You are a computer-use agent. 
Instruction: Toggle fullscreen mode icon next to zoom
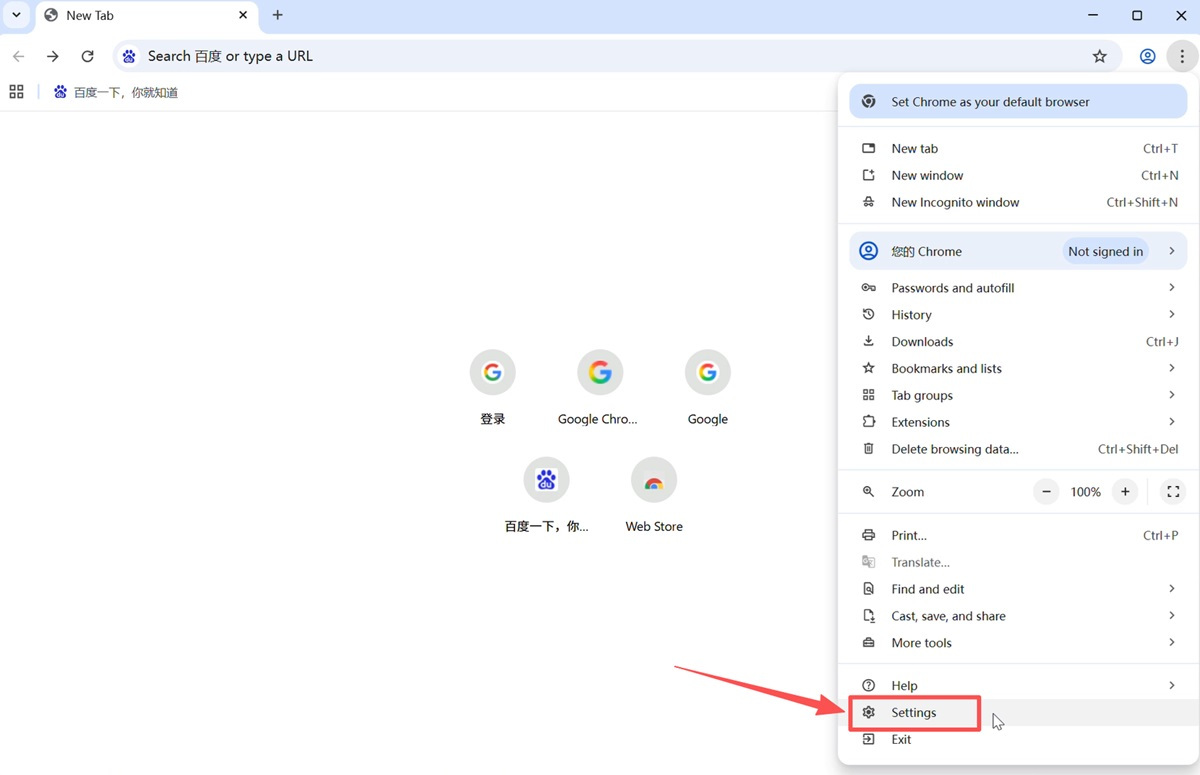[x=1173, y=492]
